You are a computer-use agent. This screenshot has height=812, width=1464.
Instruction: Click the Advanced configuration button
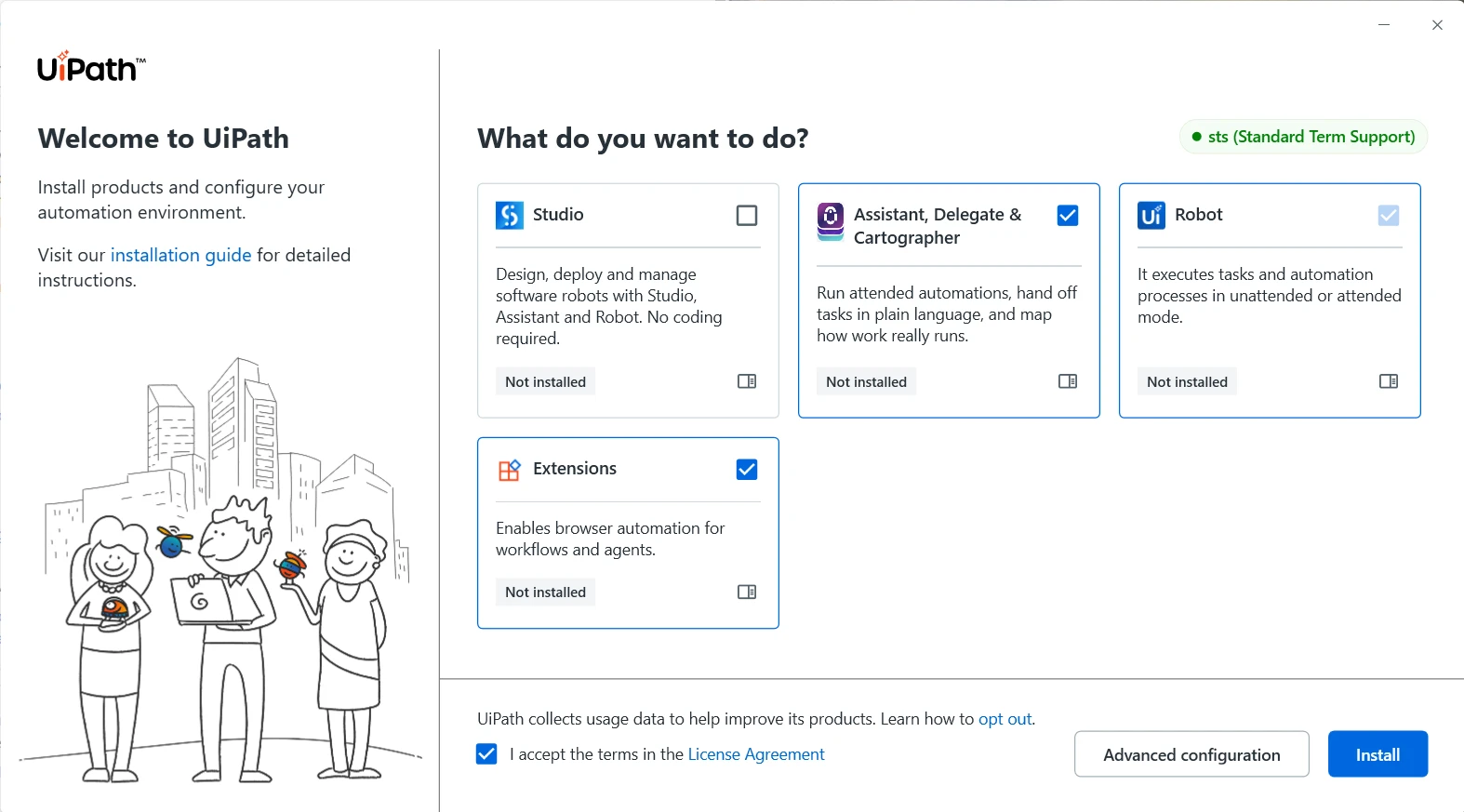click(x=1191, y=754)
